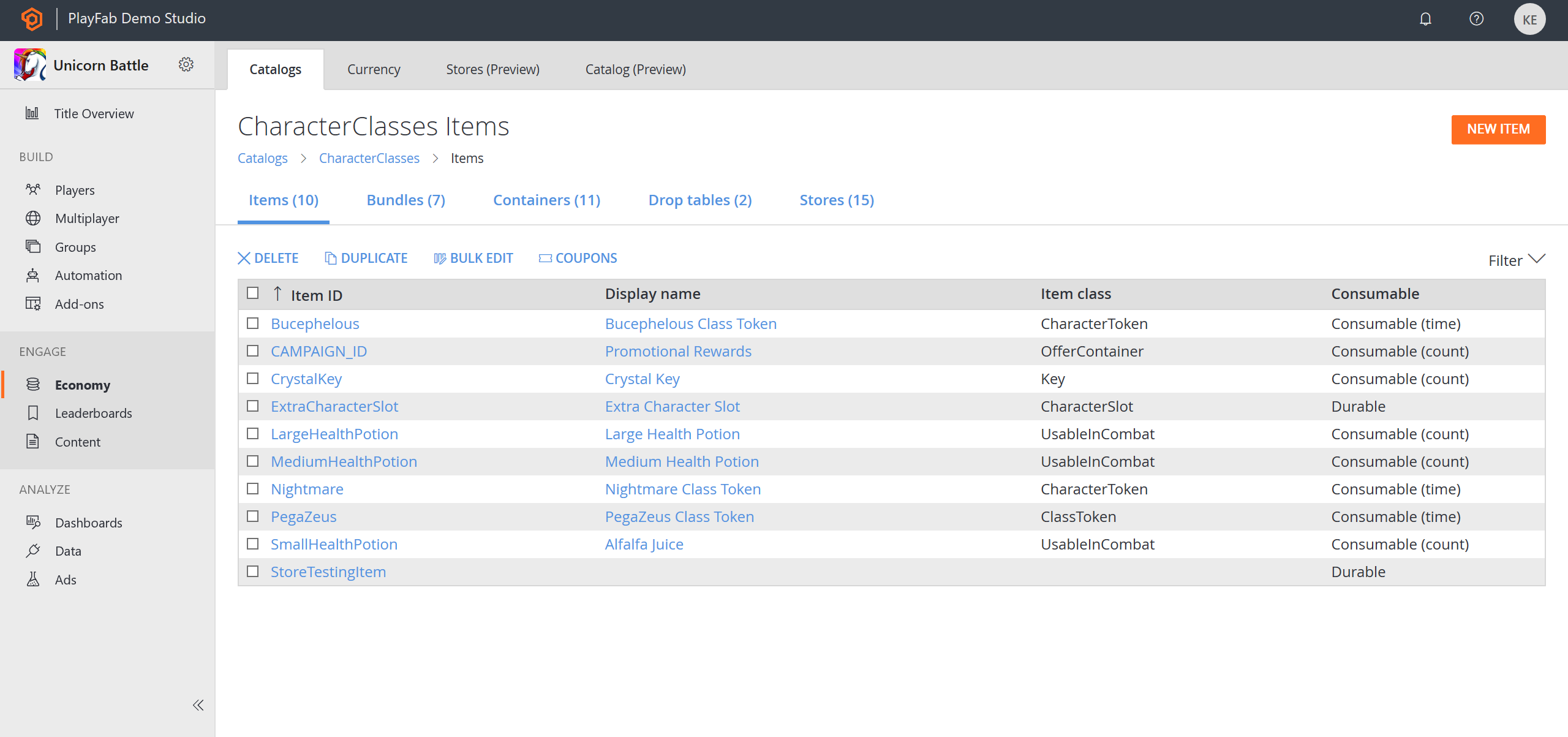This screenshot has height=737, width=1568.
Task: Click the Dashboards analyze icon
Action: point(33,522)
